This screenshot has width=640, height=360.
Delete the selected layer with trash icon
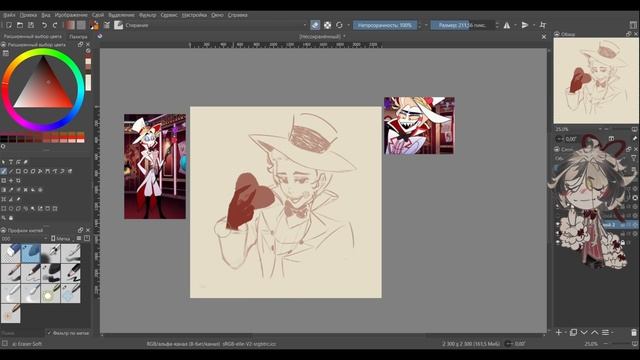pos(633,333)
